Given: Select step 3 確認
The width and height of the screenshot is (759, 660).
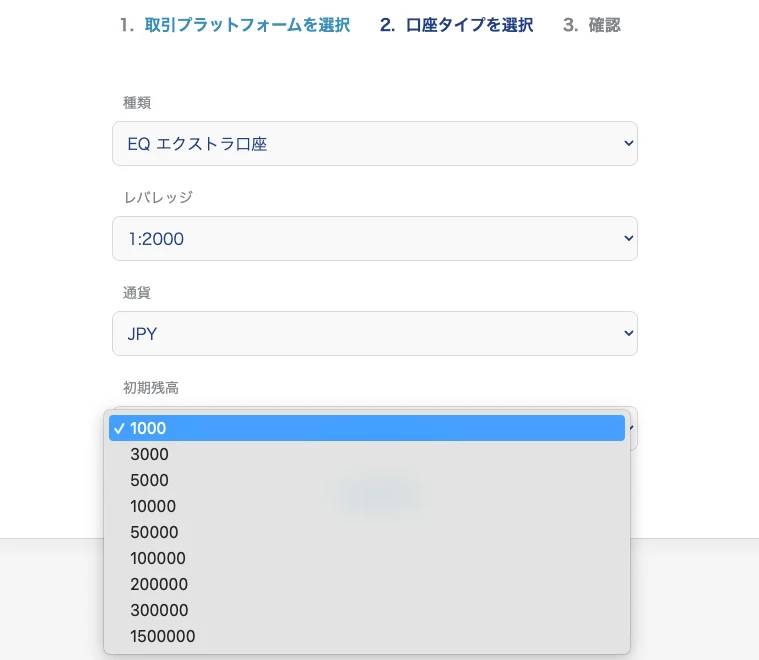Looking at the screenshot, I should (x=592, y=25).
